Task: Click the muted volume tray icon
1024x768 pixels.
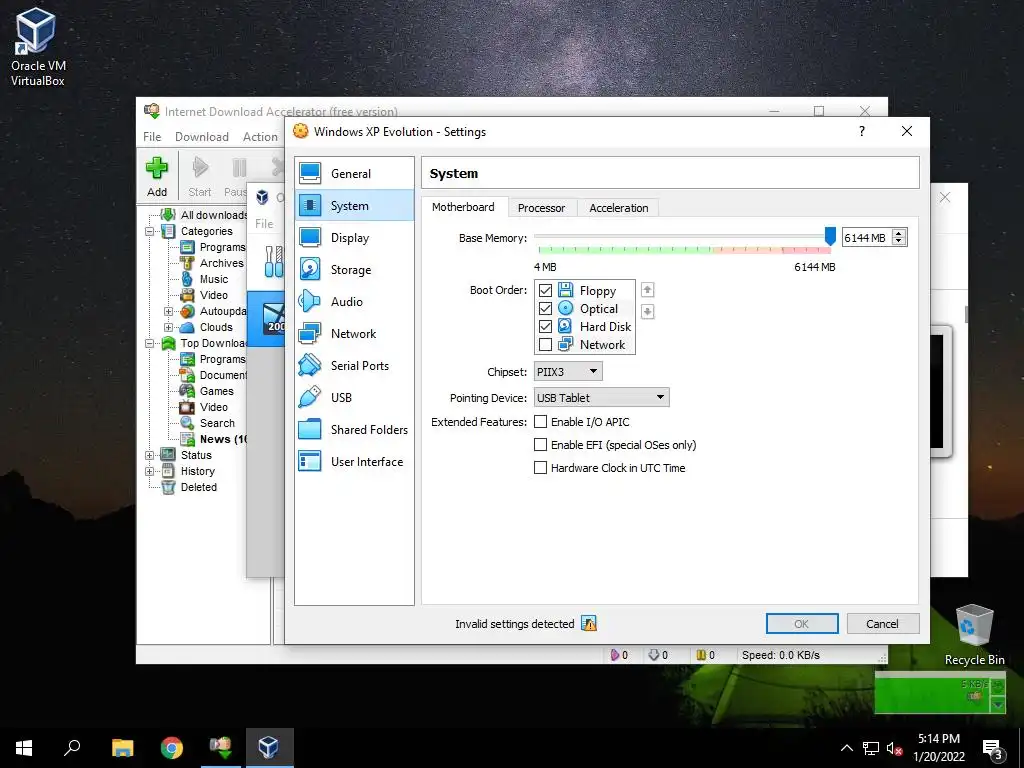Action: pos(894,748)
